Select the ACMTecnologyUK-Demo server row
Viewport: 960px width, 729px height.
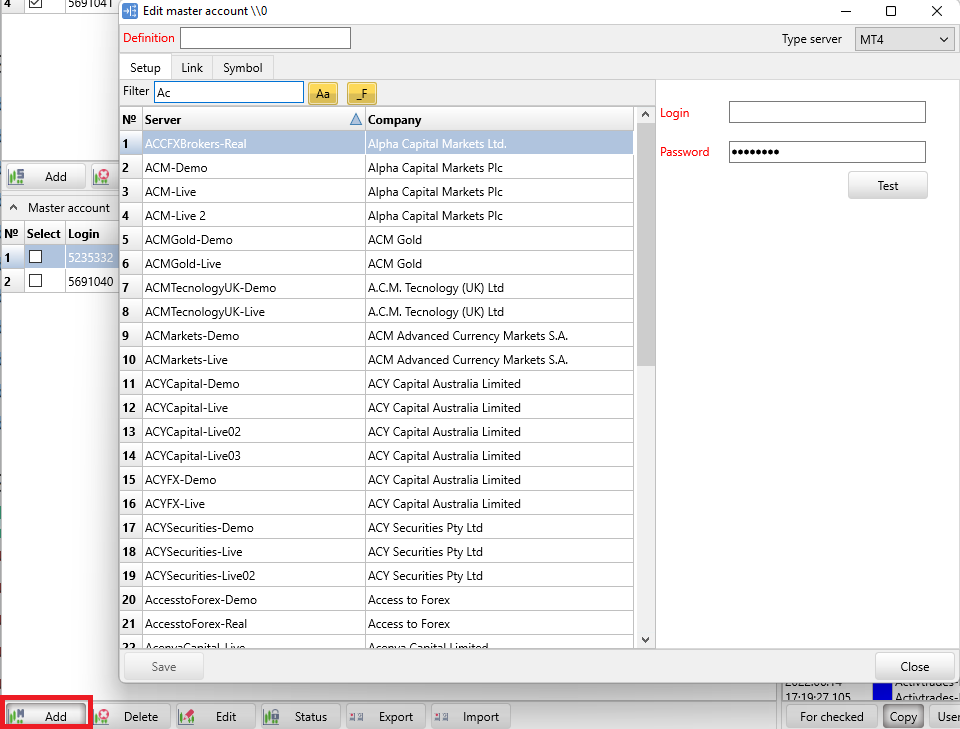pyautogui.click(x=377, y=288)
